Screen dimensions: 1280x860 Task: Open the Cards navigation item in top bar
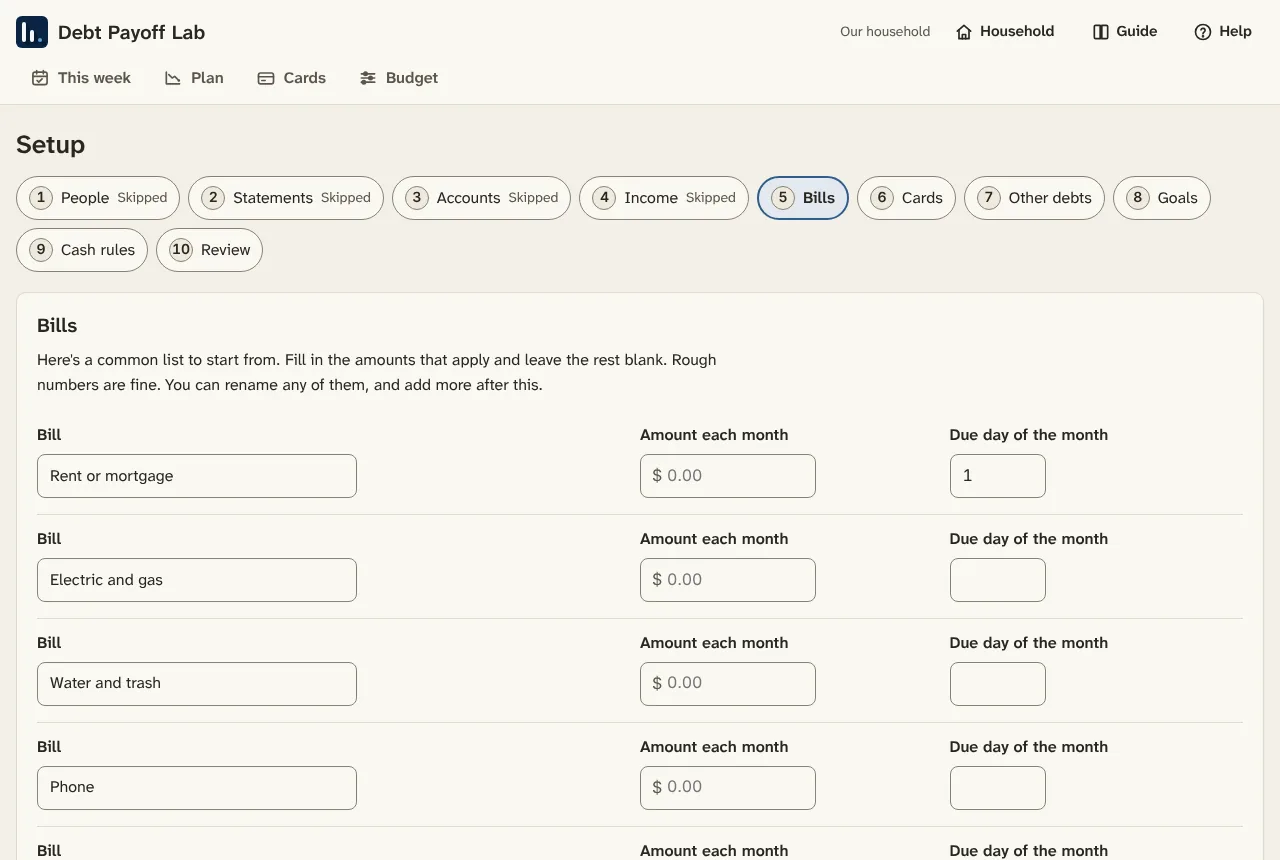pyautogui.click(x=292, y=78)
